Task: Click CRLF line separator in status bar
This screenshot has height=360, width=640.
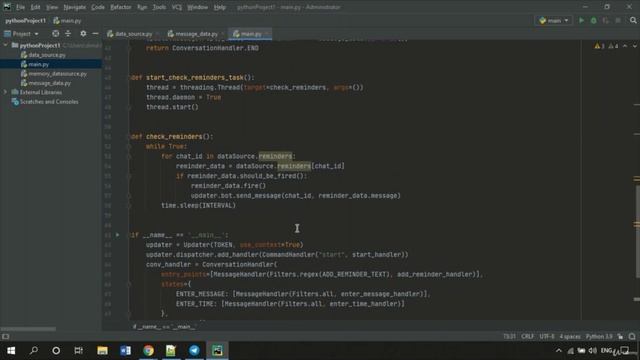Action: pyautogui.click(x=527, y=337)
